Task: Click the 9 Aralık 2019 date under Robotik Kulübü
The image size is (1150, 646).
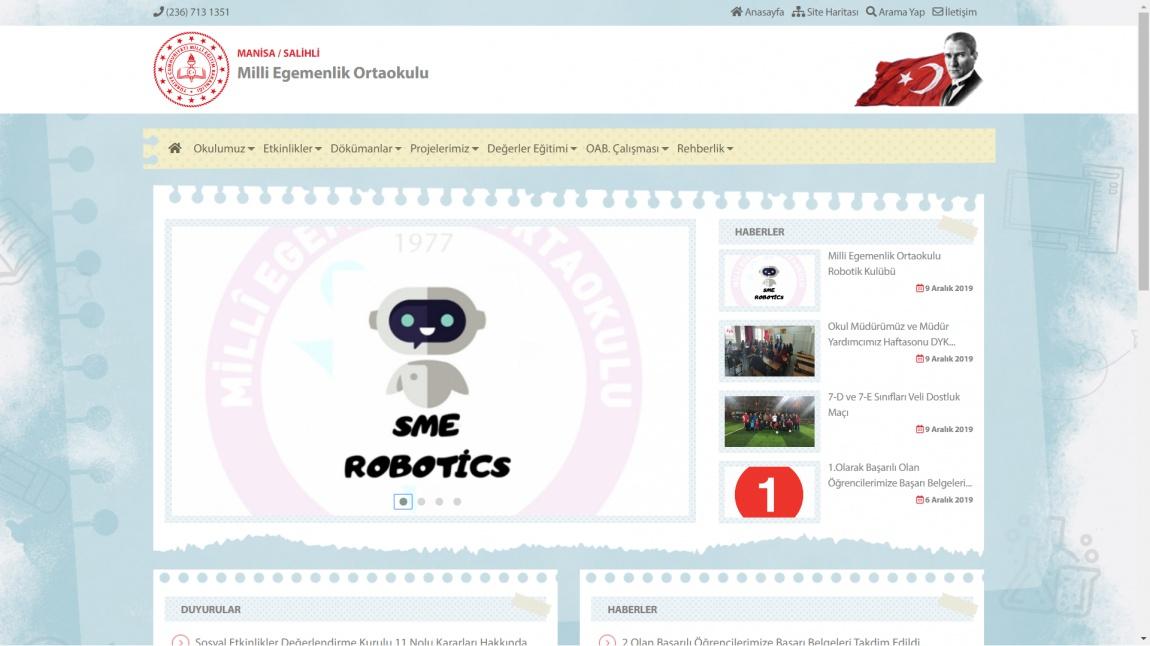Action: 948,288
